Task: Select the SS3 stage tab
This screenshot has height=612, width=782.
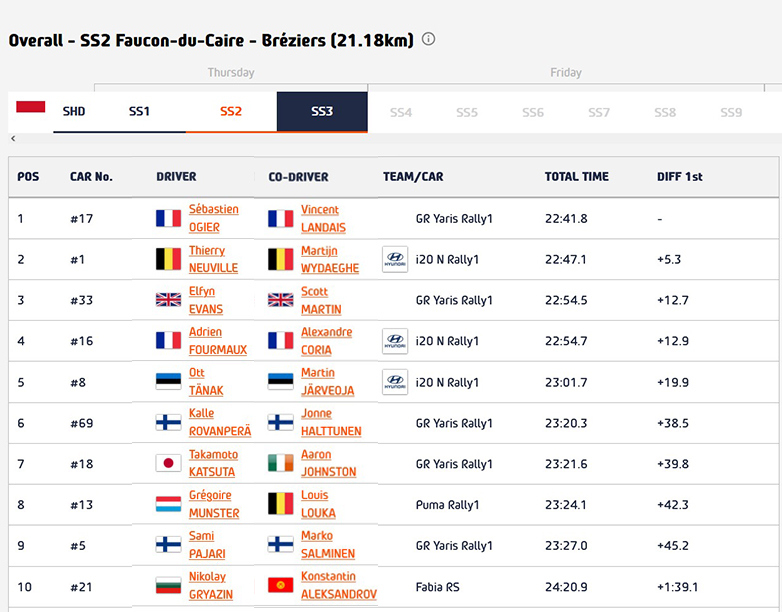Action: (x=322, y=112)
